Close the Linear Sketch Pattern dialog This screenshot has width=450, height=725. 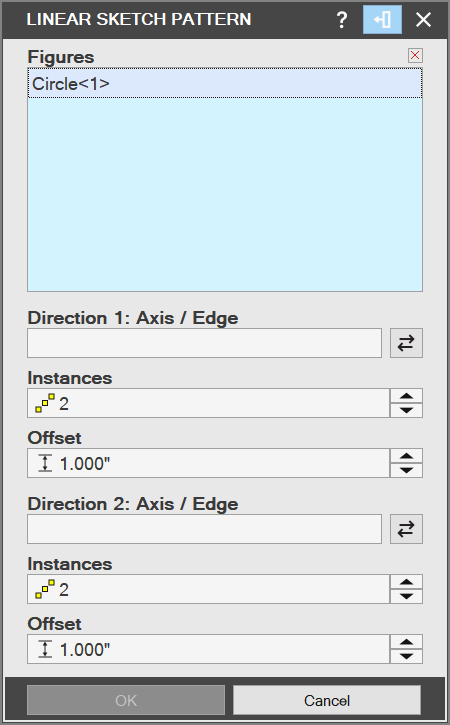click(423, 19)
